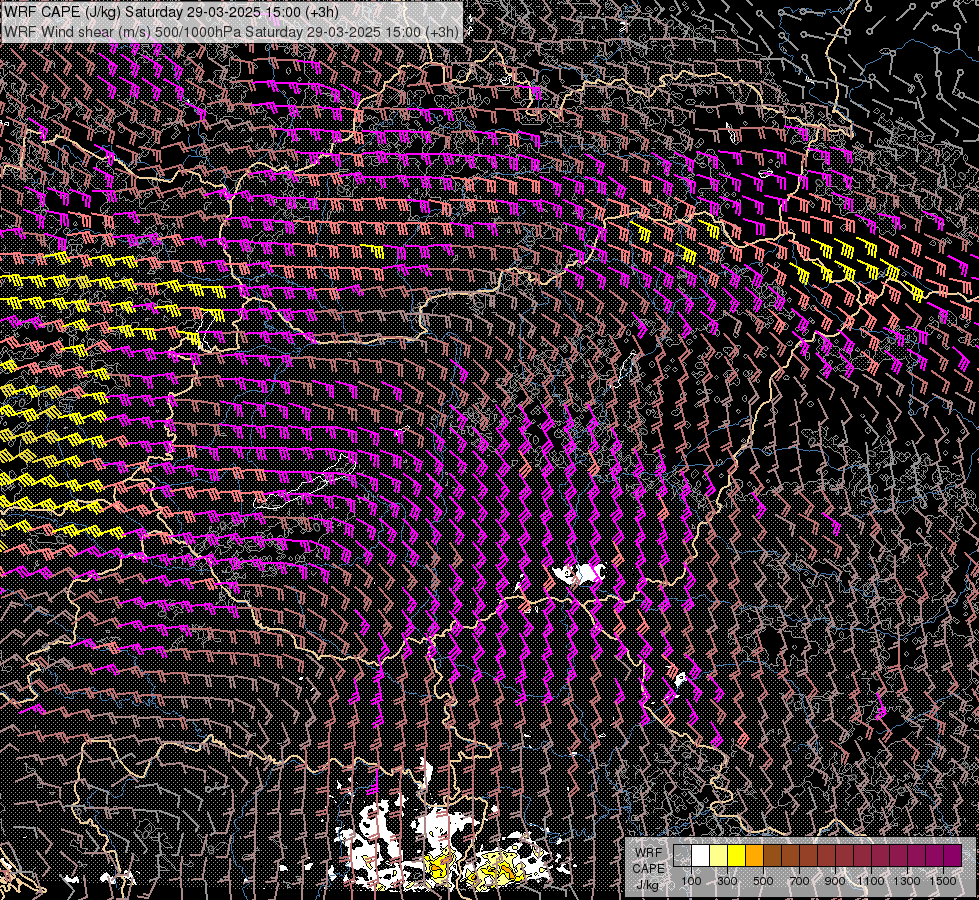The height and width of the screenshot is (900, 979).
Task: Click the legend label 1100
Action: [x=870, y=881]
